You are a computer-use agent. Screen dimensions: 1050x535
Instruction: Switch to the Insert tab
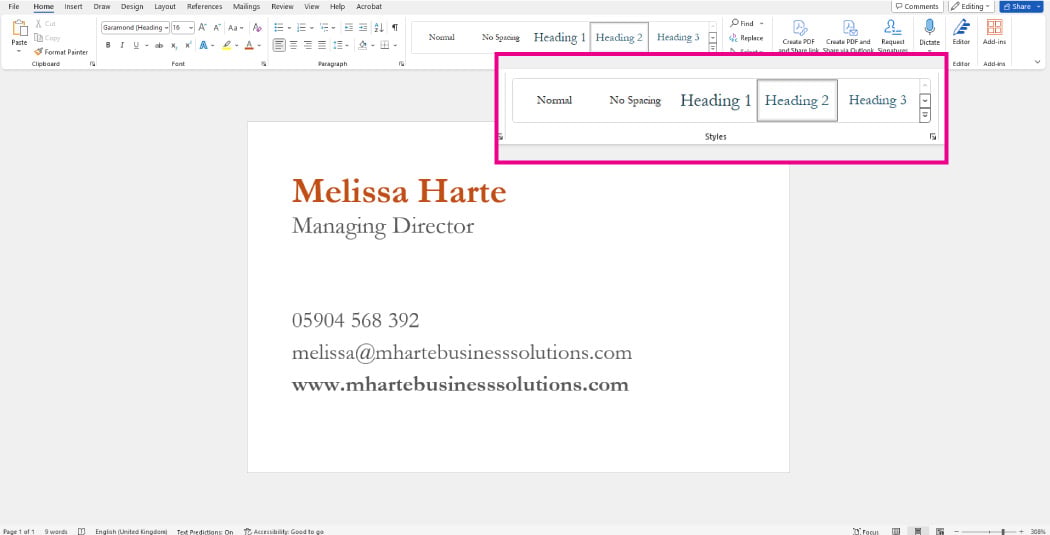click(73, 7)
